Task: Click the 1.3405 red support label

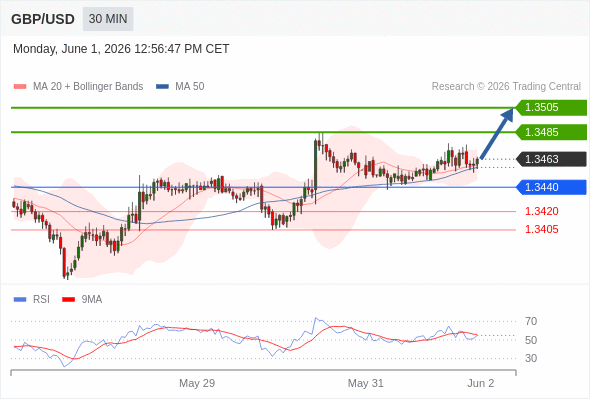Action: (x=541, y=230)
